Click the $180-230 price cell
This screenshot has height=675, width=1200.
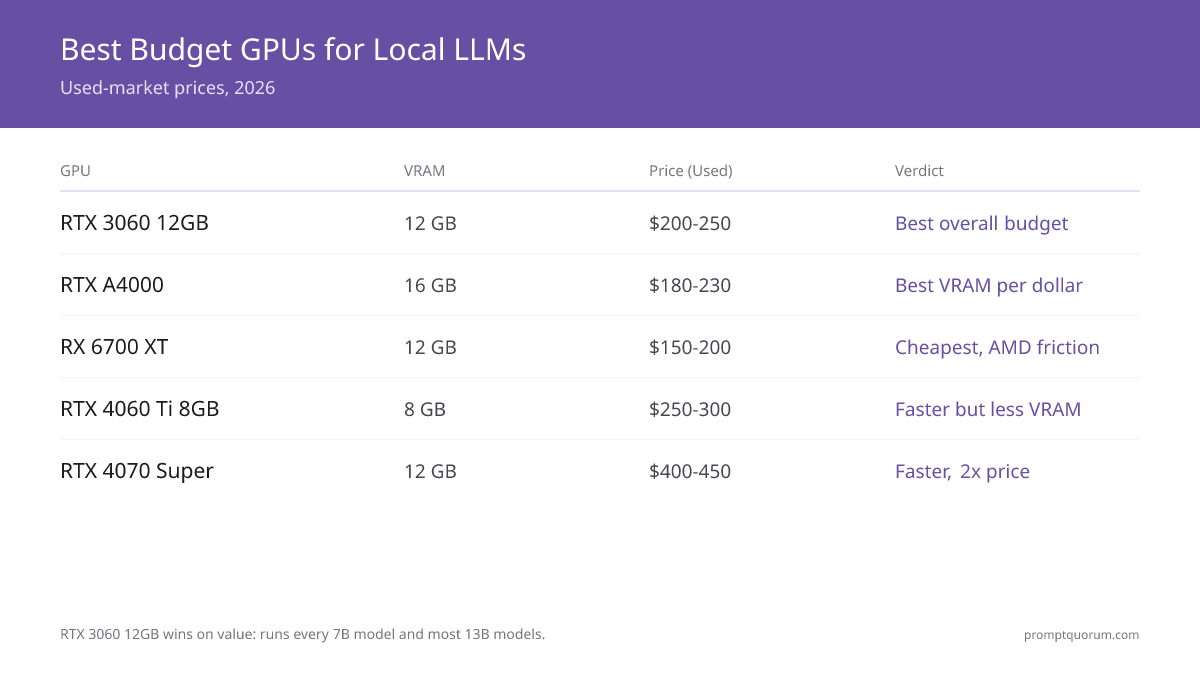690,285
